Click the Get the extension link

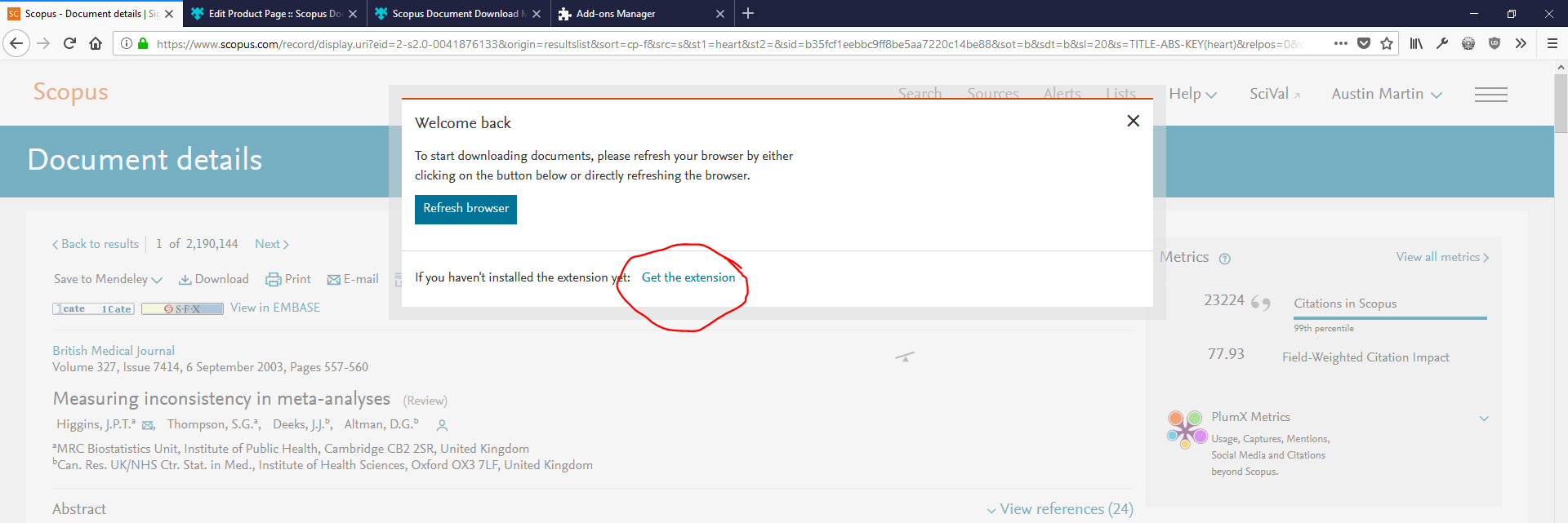[688, 277]
